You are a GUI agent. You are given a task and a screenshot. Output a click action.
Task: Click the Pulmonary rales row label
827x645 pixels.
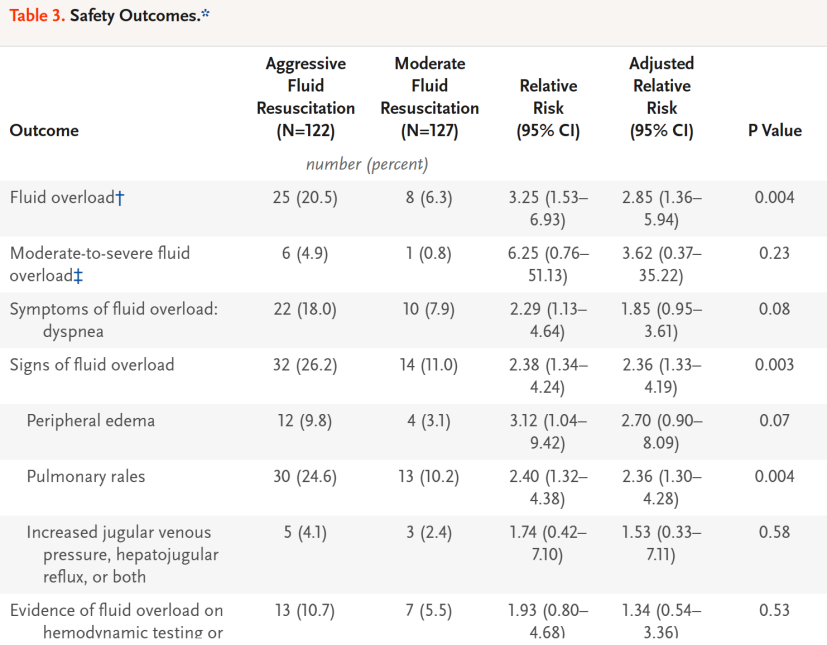(86, 477)
